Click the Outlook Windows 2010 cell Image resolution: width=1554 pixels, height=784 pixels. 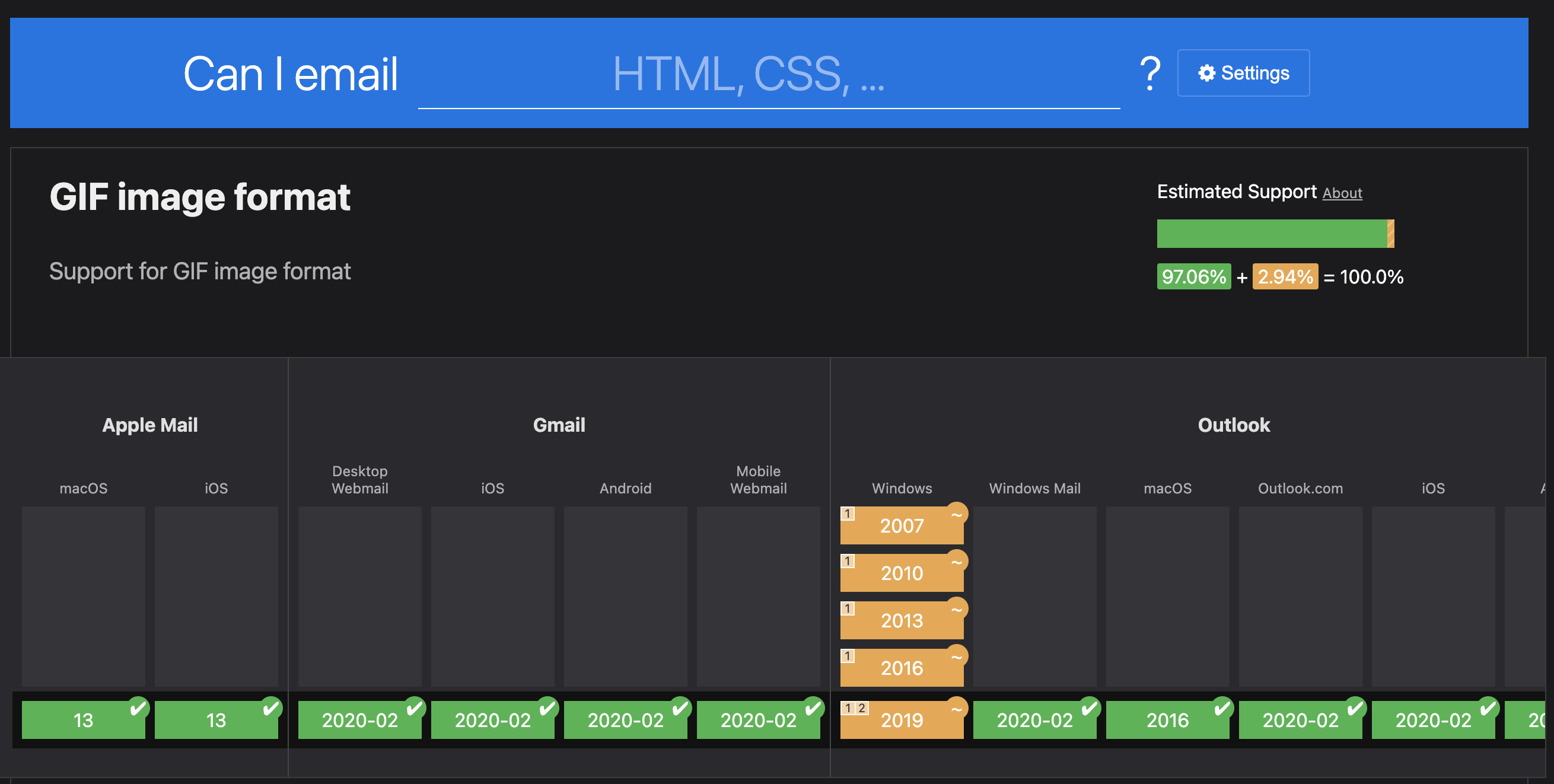(902, 573)
